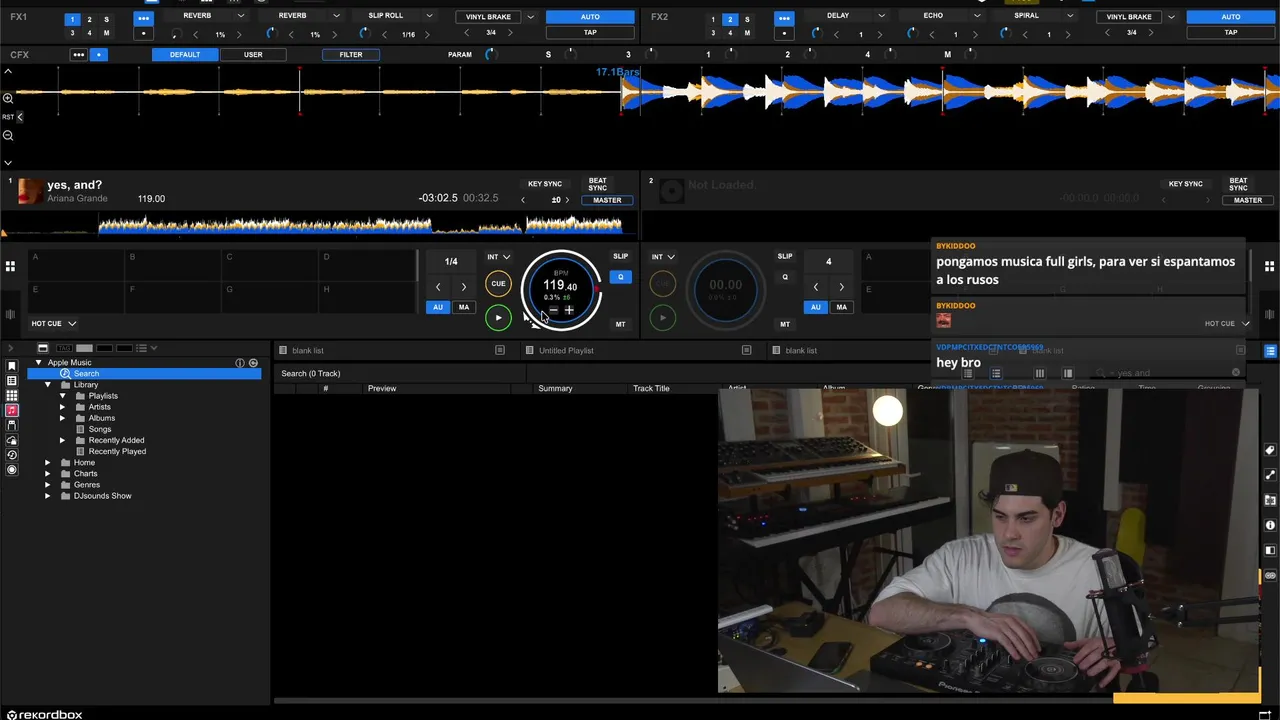Play deck 1 with the green play button
Viewport: 1280px width, 720px height.
498,318
